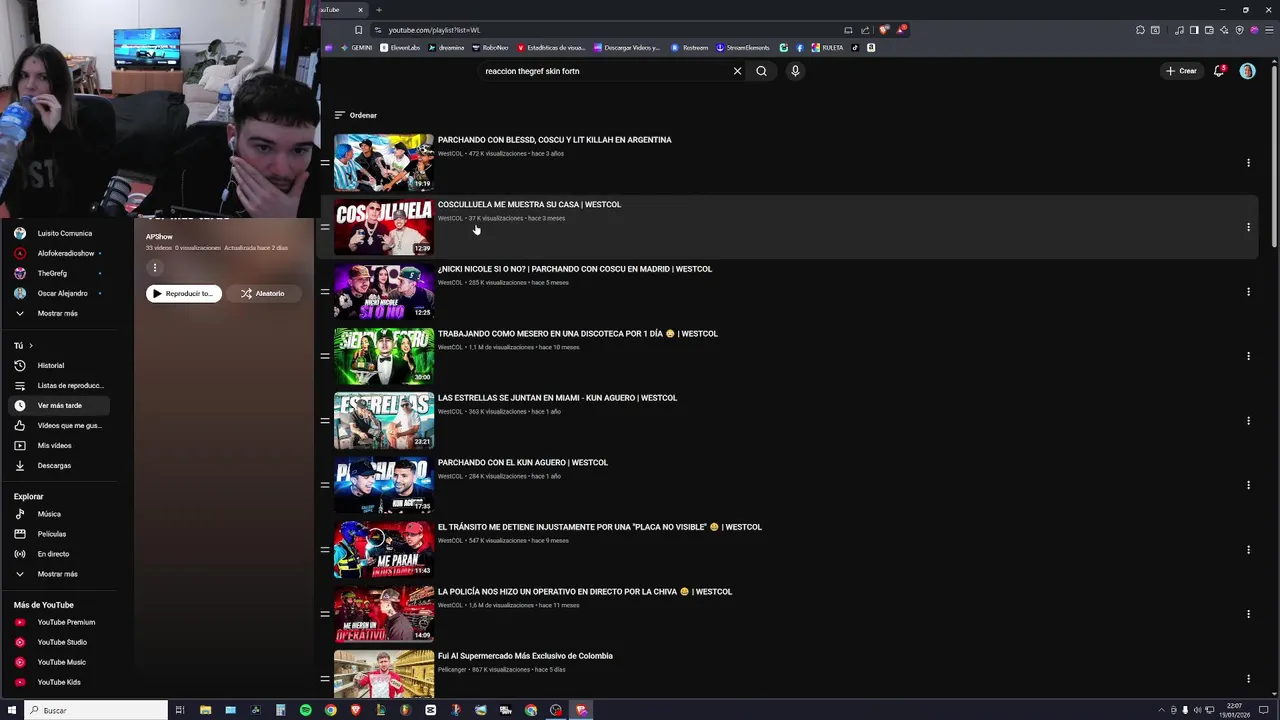The width and height of the screenshot is (1280, 720).
Task: Bookmark this page with bookmark icon
Action: [358, 30]
